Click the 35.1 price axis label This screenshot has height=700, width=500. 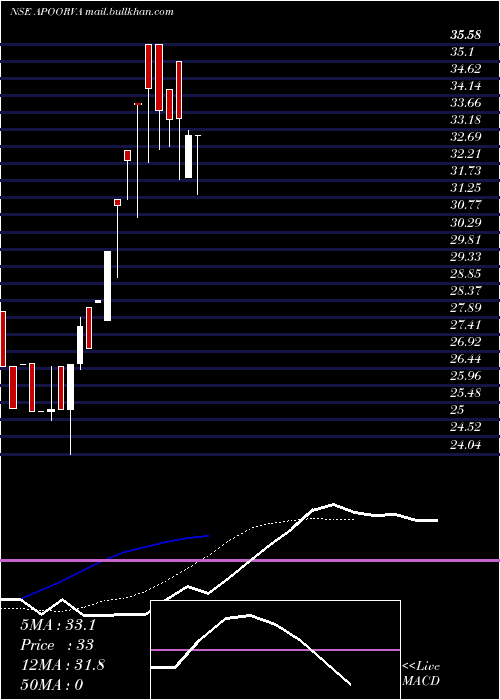[462, 52]
